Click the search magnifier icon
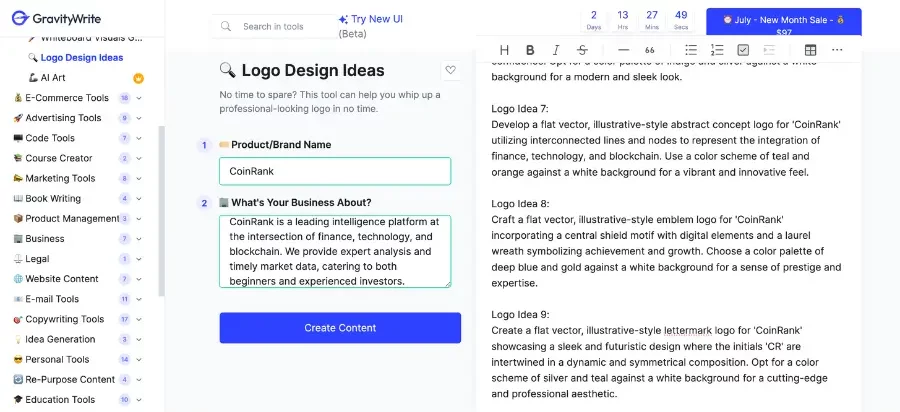Image resolution: width=900 pixels, height=412 pixels. [226, 26]
